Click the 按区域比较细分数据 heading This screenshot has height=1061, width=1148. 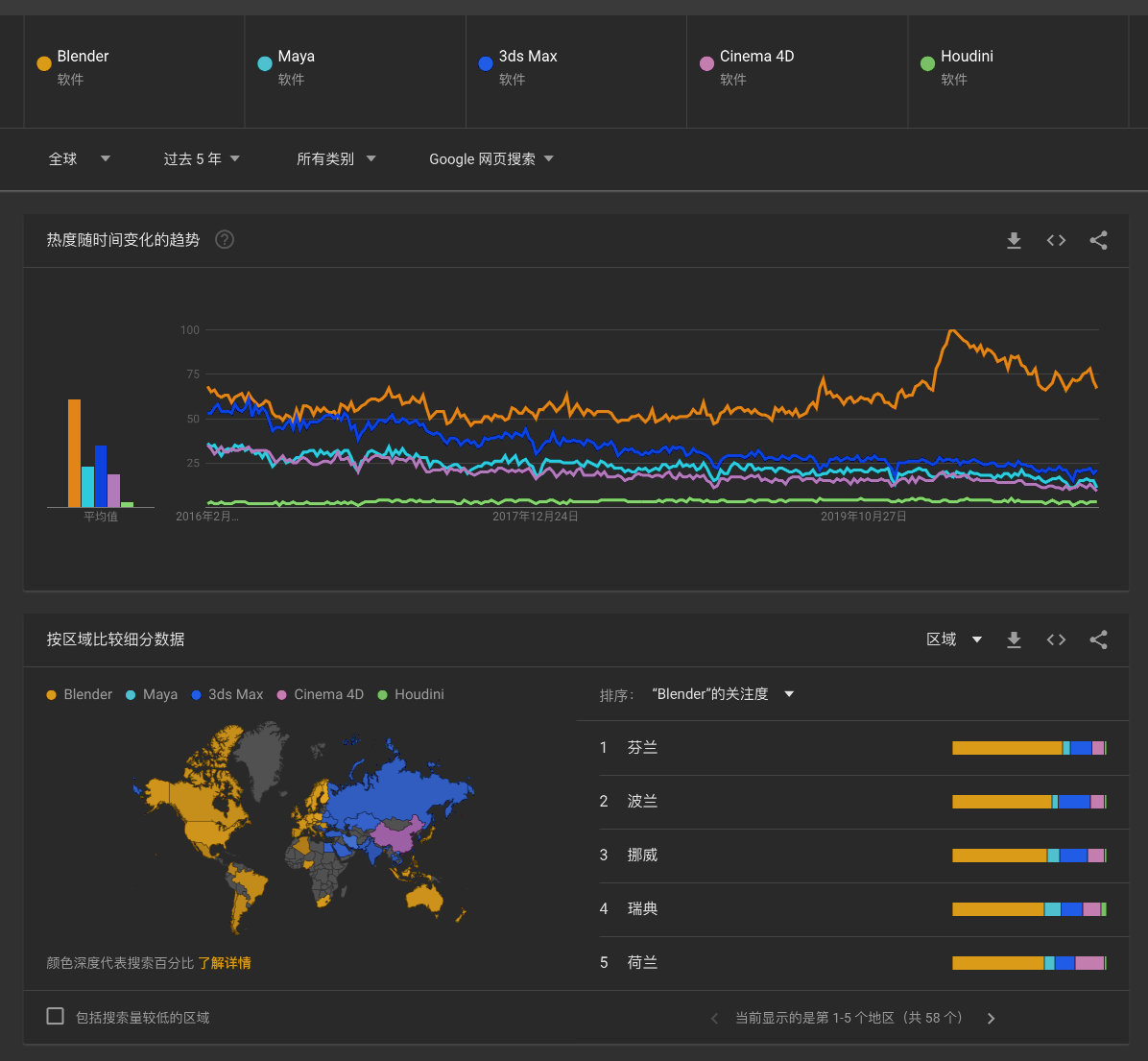116,639
